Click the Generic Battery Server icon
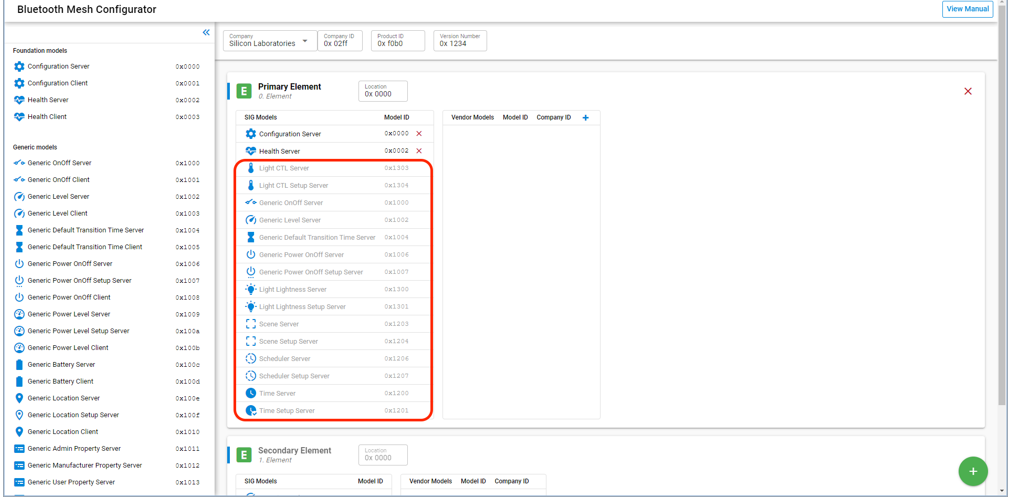The image size is (1013, 502). pyautogui.click(x=19, y=365)
